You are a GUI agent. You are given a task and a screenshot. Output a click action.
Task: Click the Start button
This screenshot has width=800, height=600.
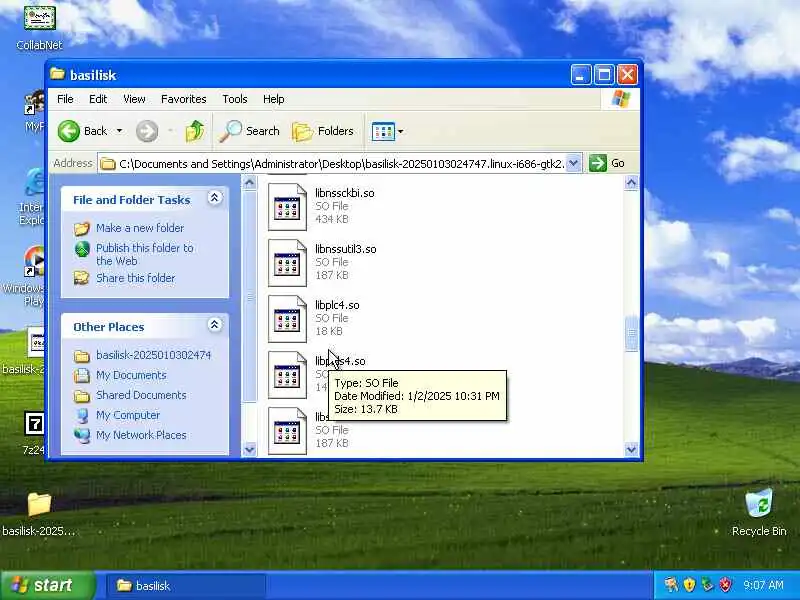coord(47,585)
